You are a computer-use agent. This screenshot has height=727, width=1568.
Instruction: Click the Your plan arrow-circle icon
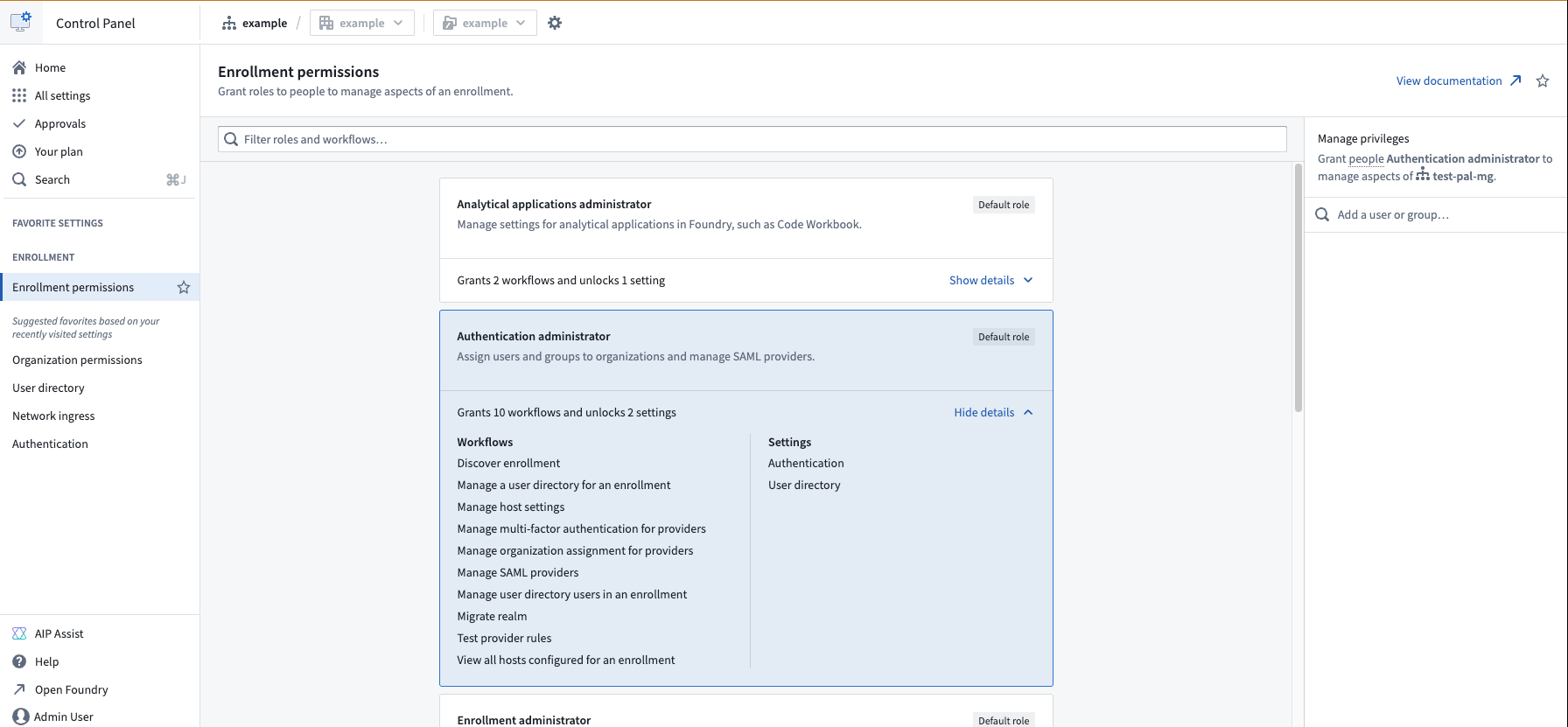(19, 151)
